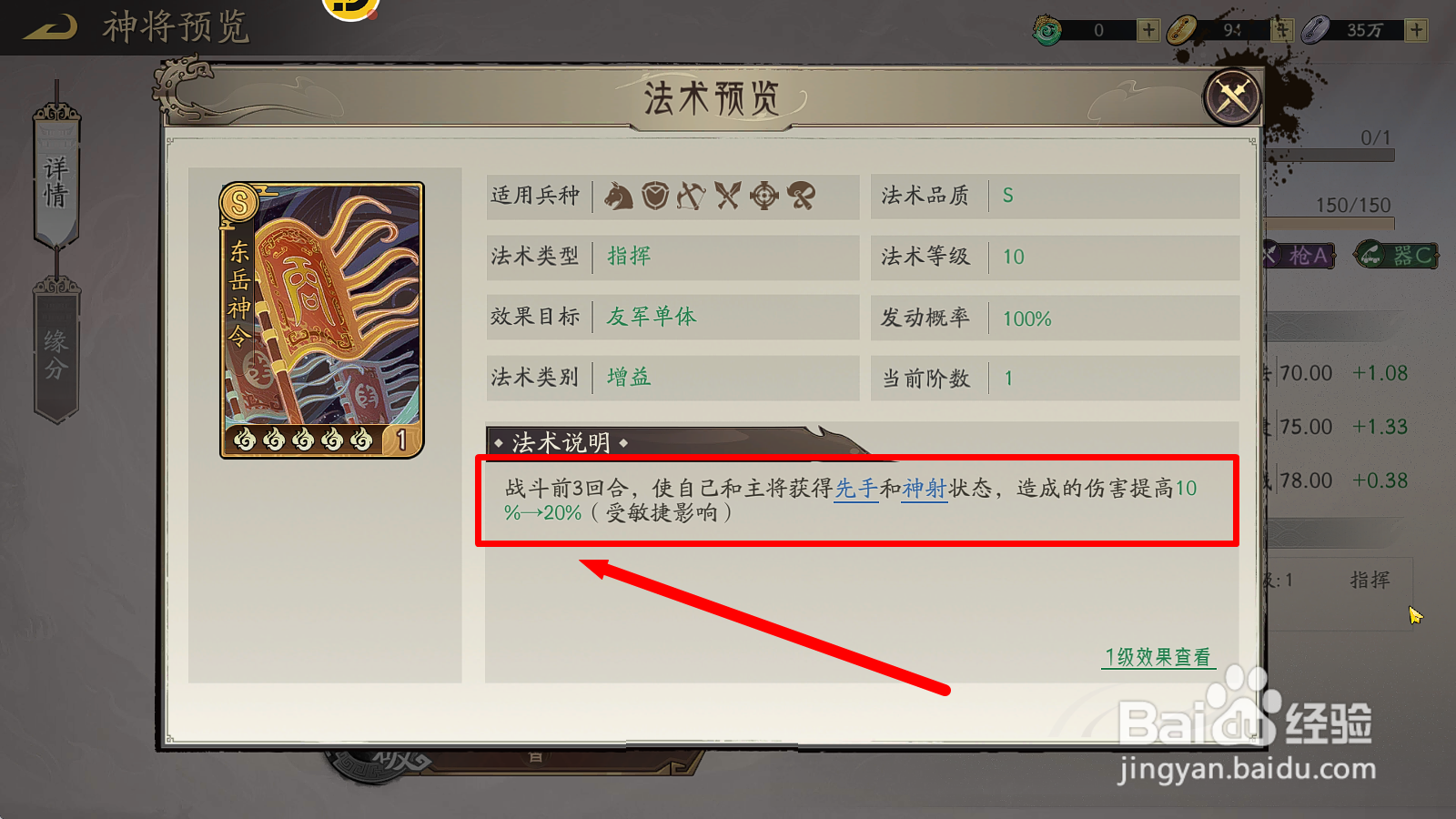Select the cavalry horse troop icon

tap(619, 196)
